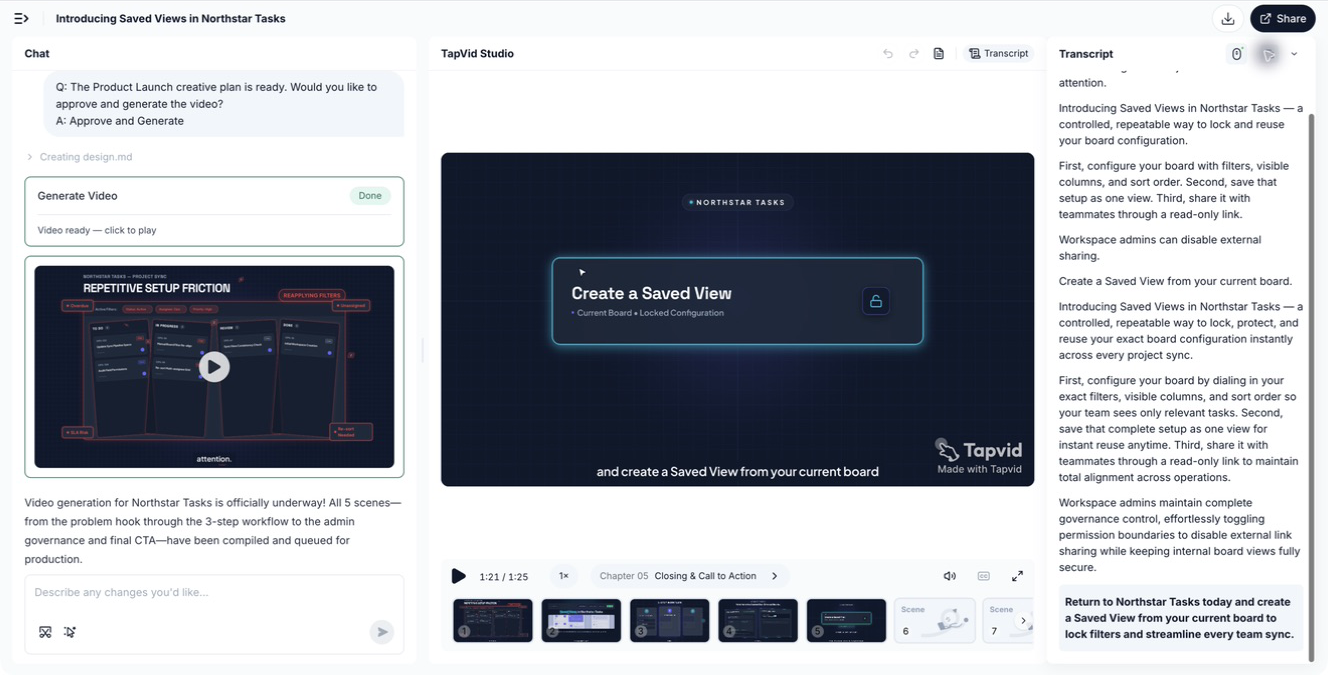Click the cursor pointer icon in Transcript header
This screenshot has width=1328, height=675.
[1268, 54]
